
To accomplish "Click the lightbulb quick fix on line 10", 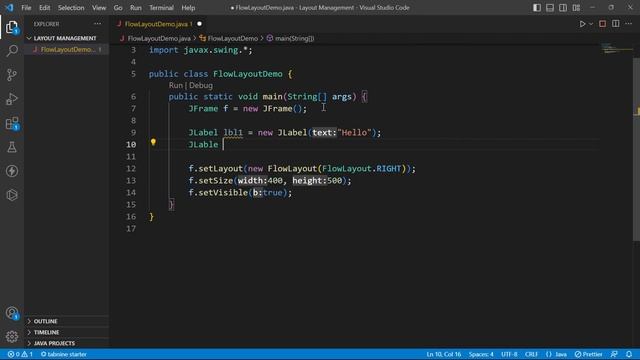I will pos(153,142).
